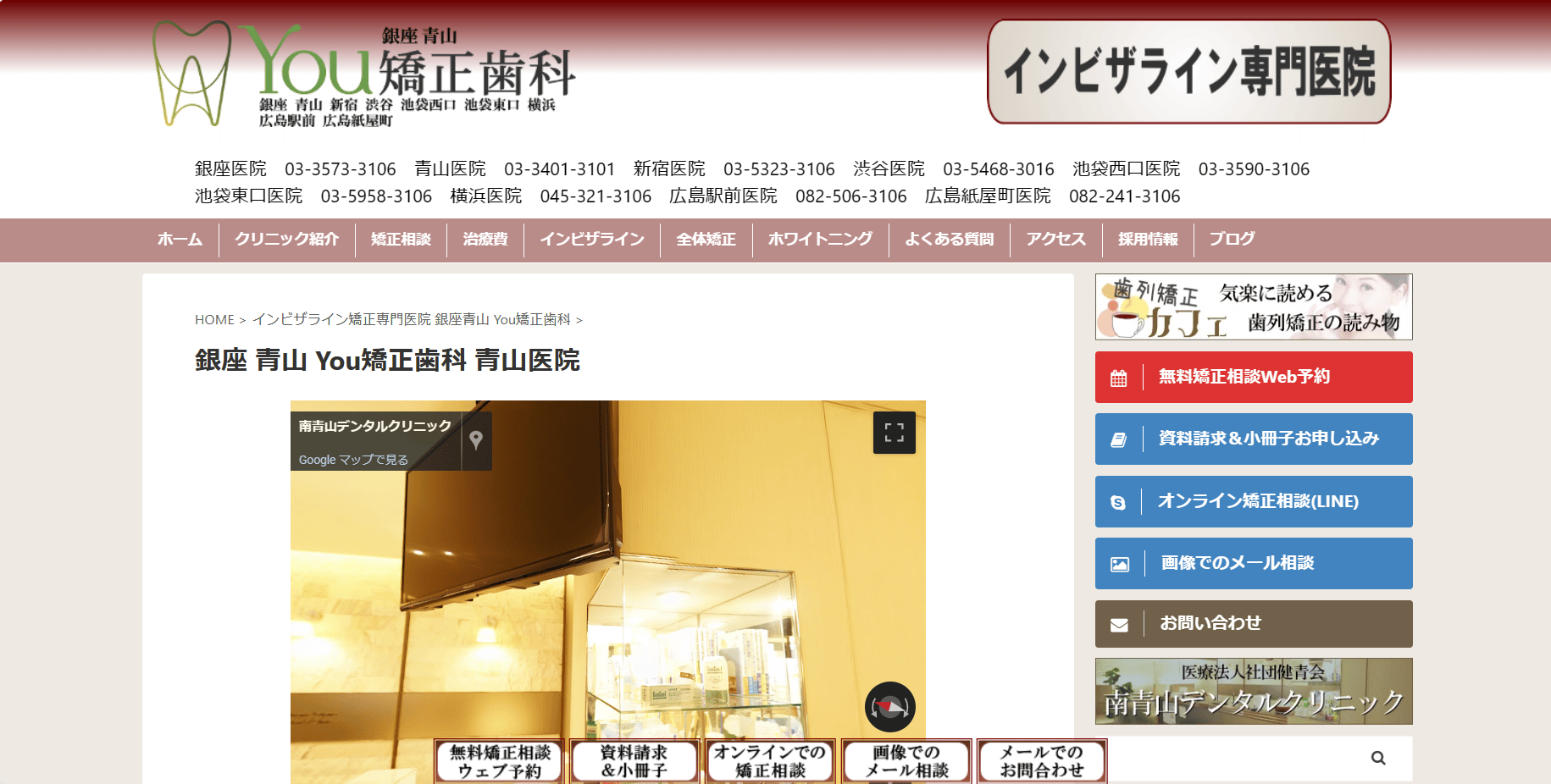Select ホワイトニング in the navigation bar

[820, 240]
